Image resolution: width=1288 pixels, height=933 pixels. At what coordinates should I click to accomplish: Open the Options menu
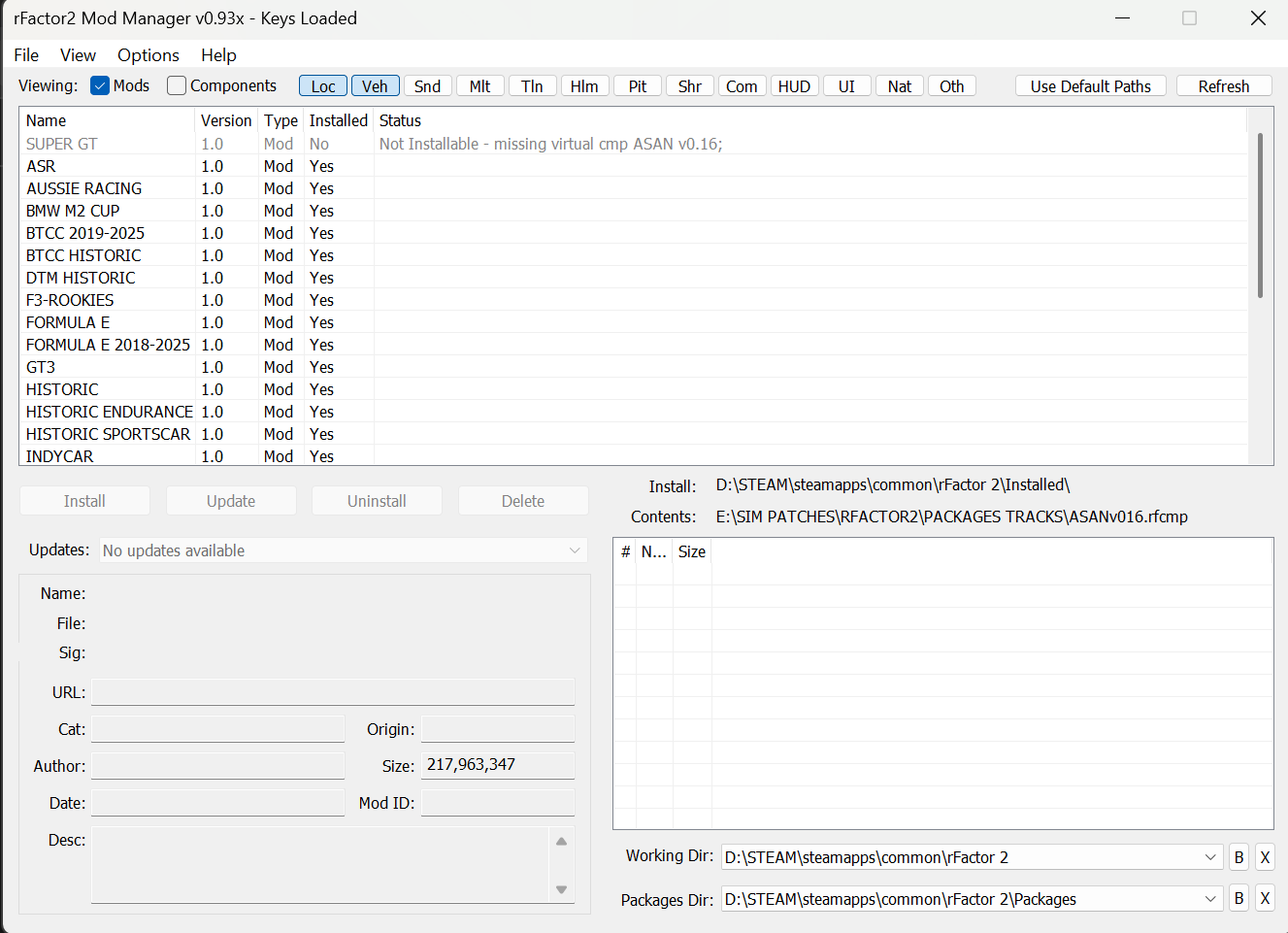click(149, 55)
